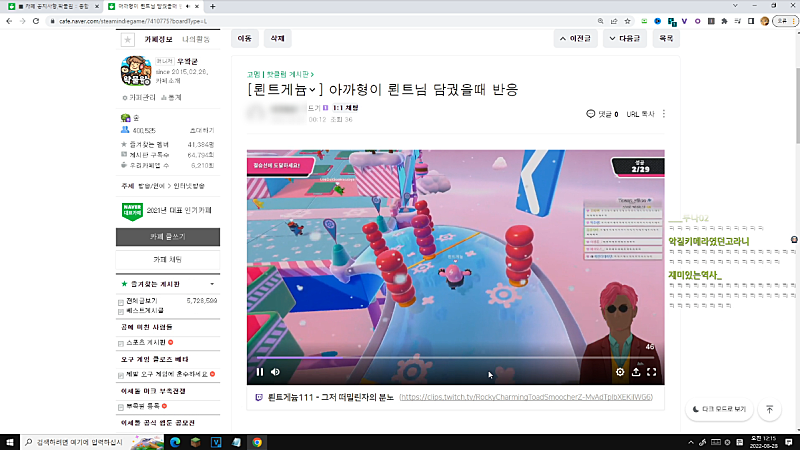The height and width of the screenshot is (450, 800).
Task: Open a new browser tab with plus icon
Action: point(214,6)
